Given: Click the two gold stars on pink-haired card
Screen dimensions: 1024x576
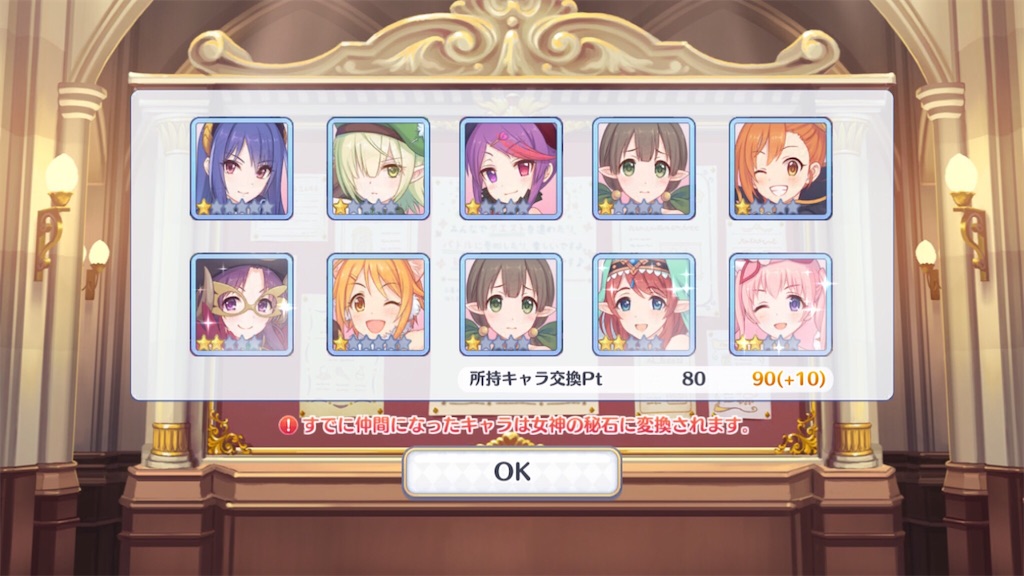Looking at the screenshot, I should pos(750,344).
